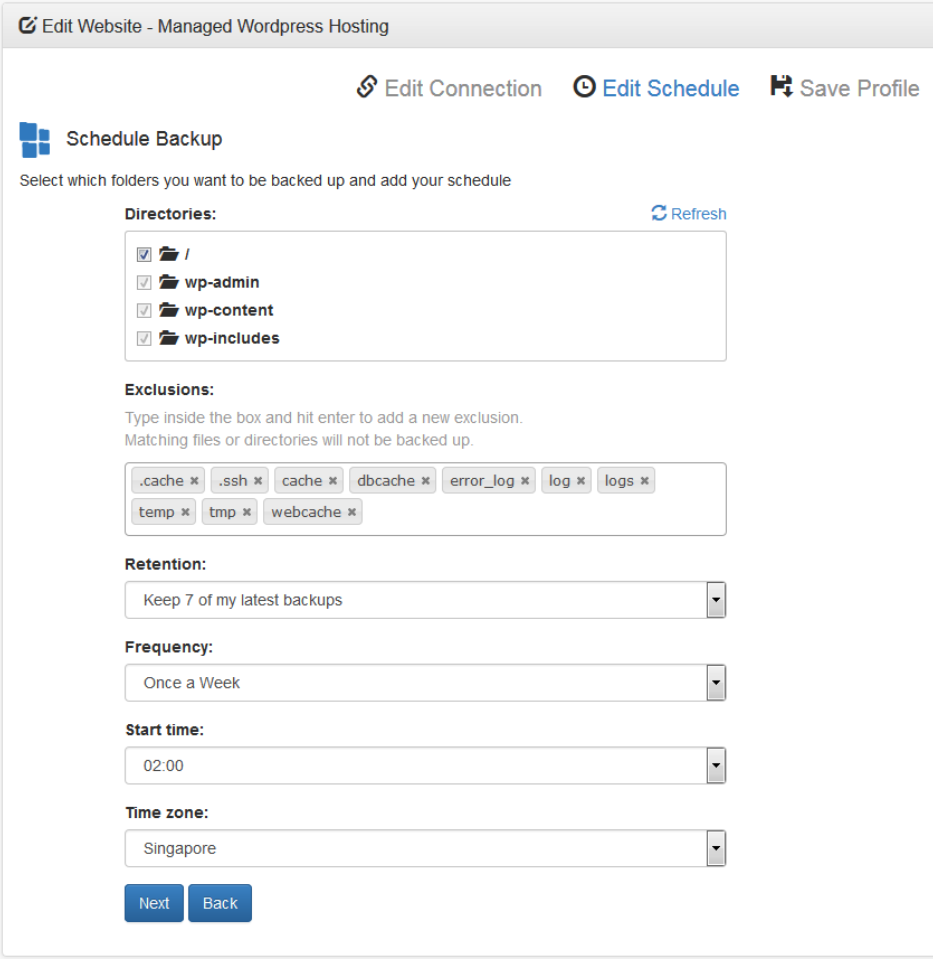Image resolution: width=942 pixels, height=959 pixels.
Task: Go to the Save Profile tab
Action: click(844, 88)
